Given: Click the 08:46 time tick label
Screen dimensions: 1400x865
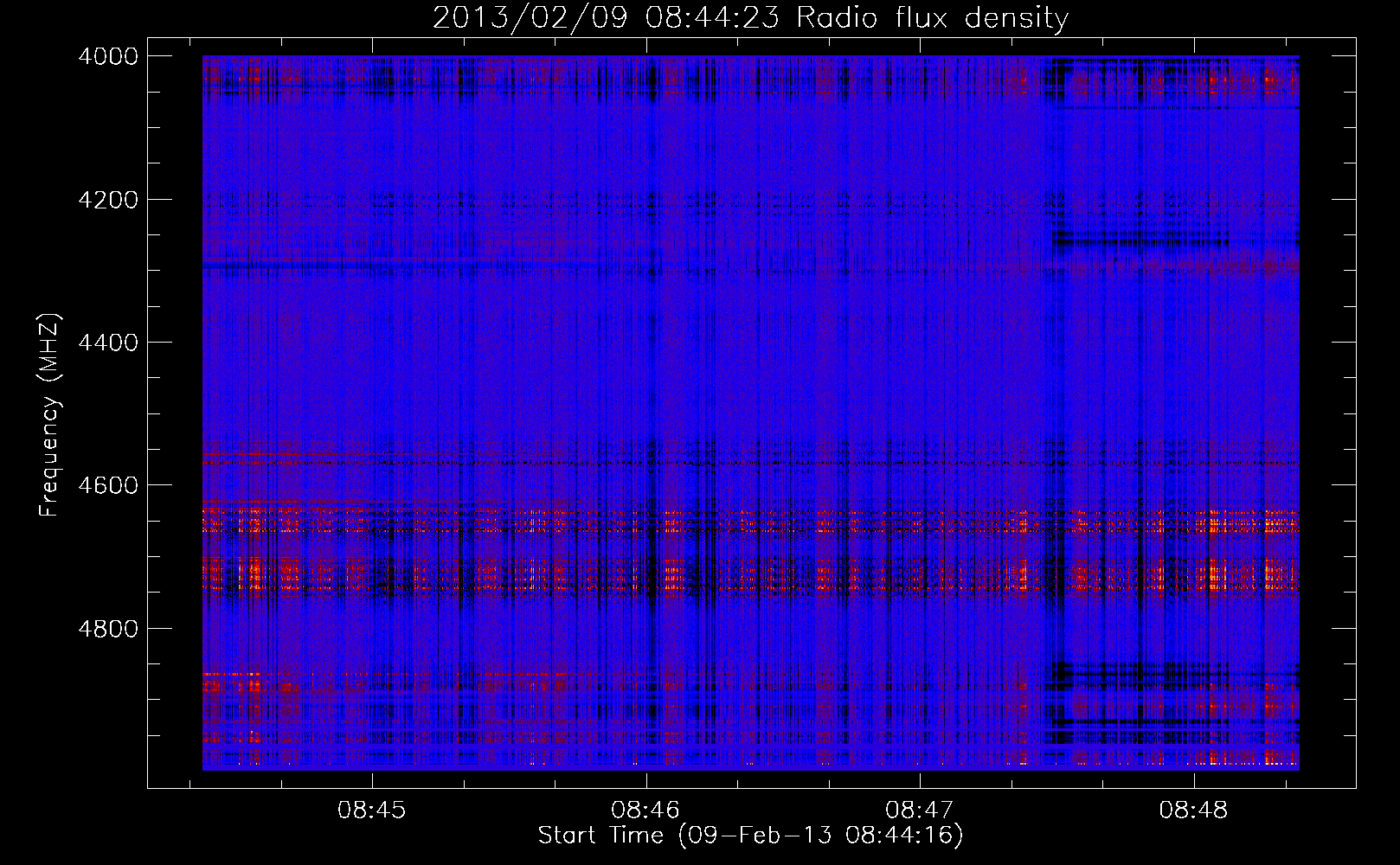Looking at the screenshot, I should tap(645, 811).
